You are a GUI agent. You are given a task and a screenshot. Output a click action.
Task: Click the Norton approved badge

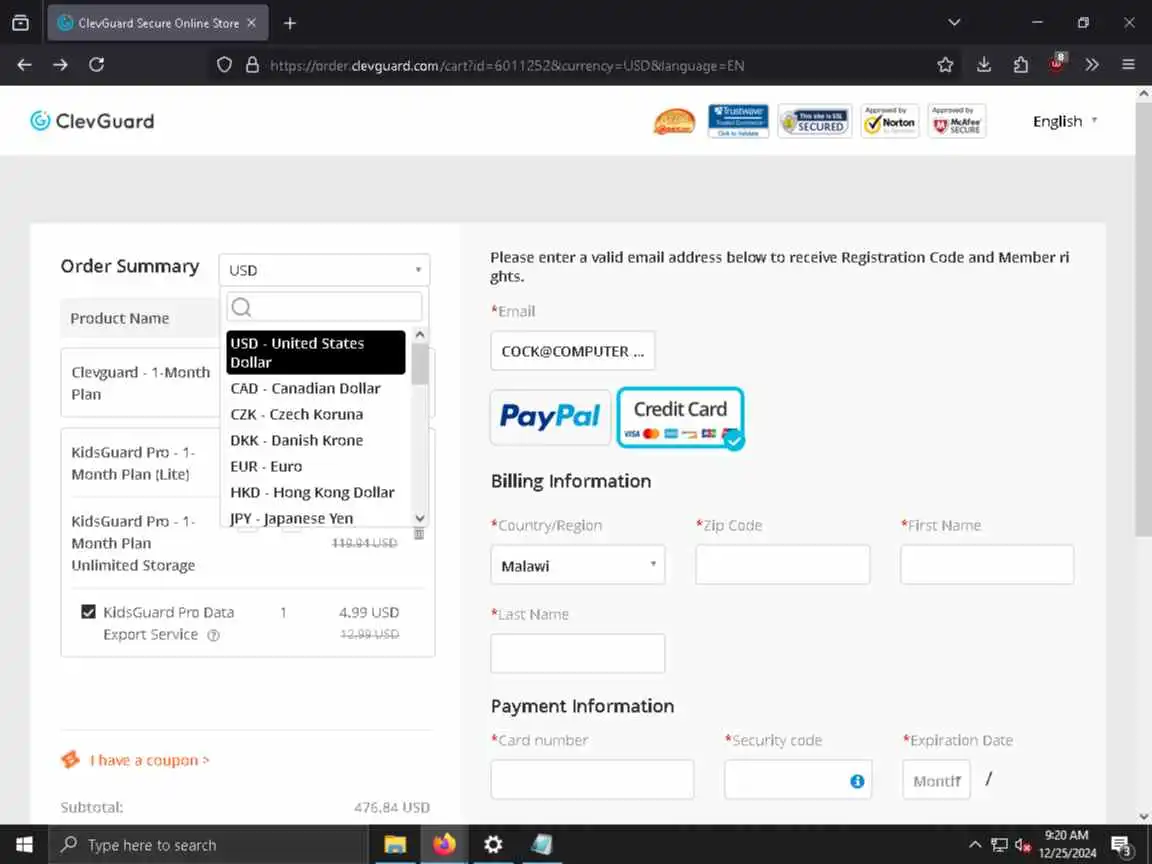coord(890,121)
